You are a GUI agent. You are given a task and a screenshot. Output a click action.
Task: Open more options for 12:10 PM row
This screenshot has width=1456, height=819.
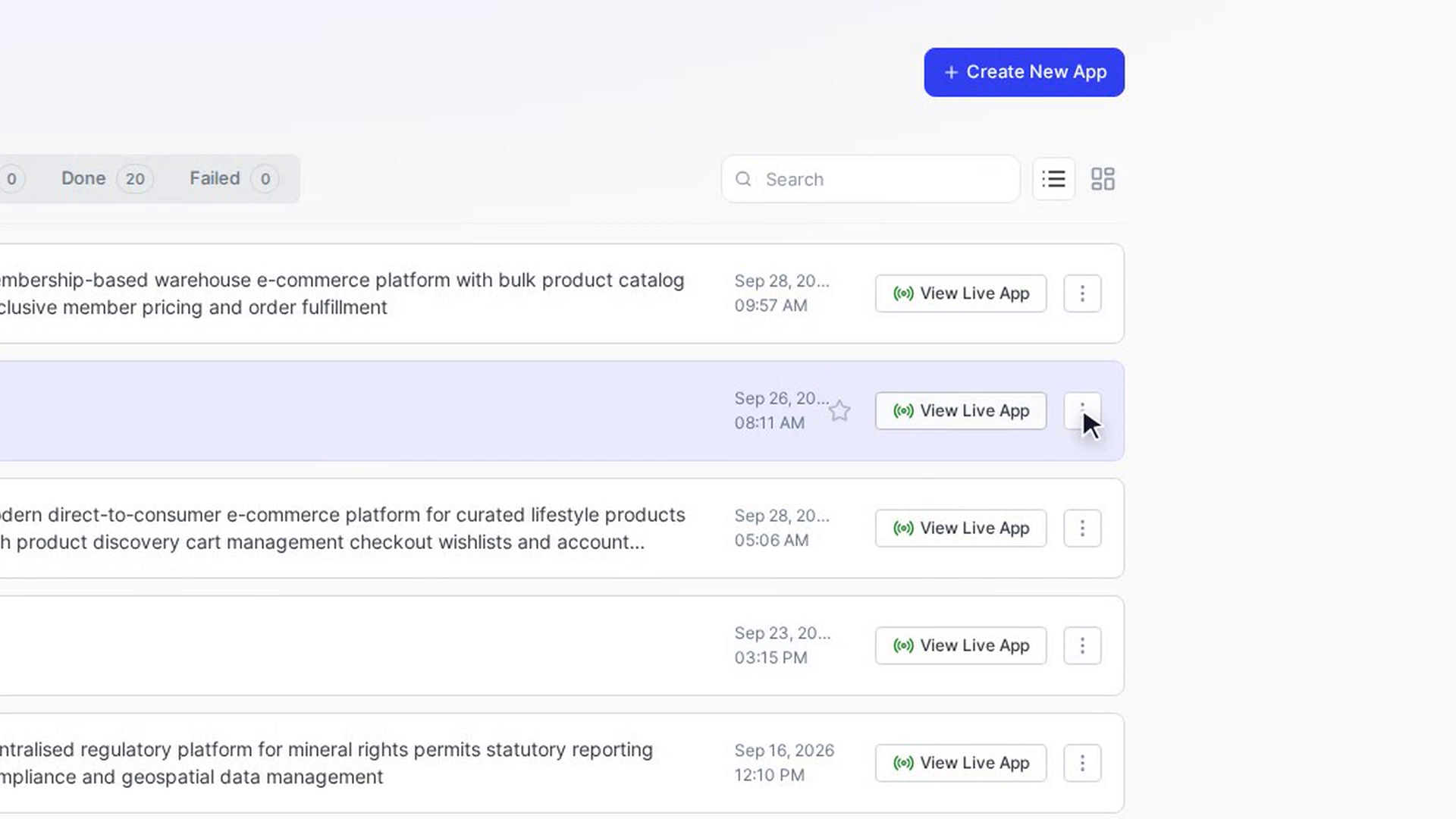1082,763
